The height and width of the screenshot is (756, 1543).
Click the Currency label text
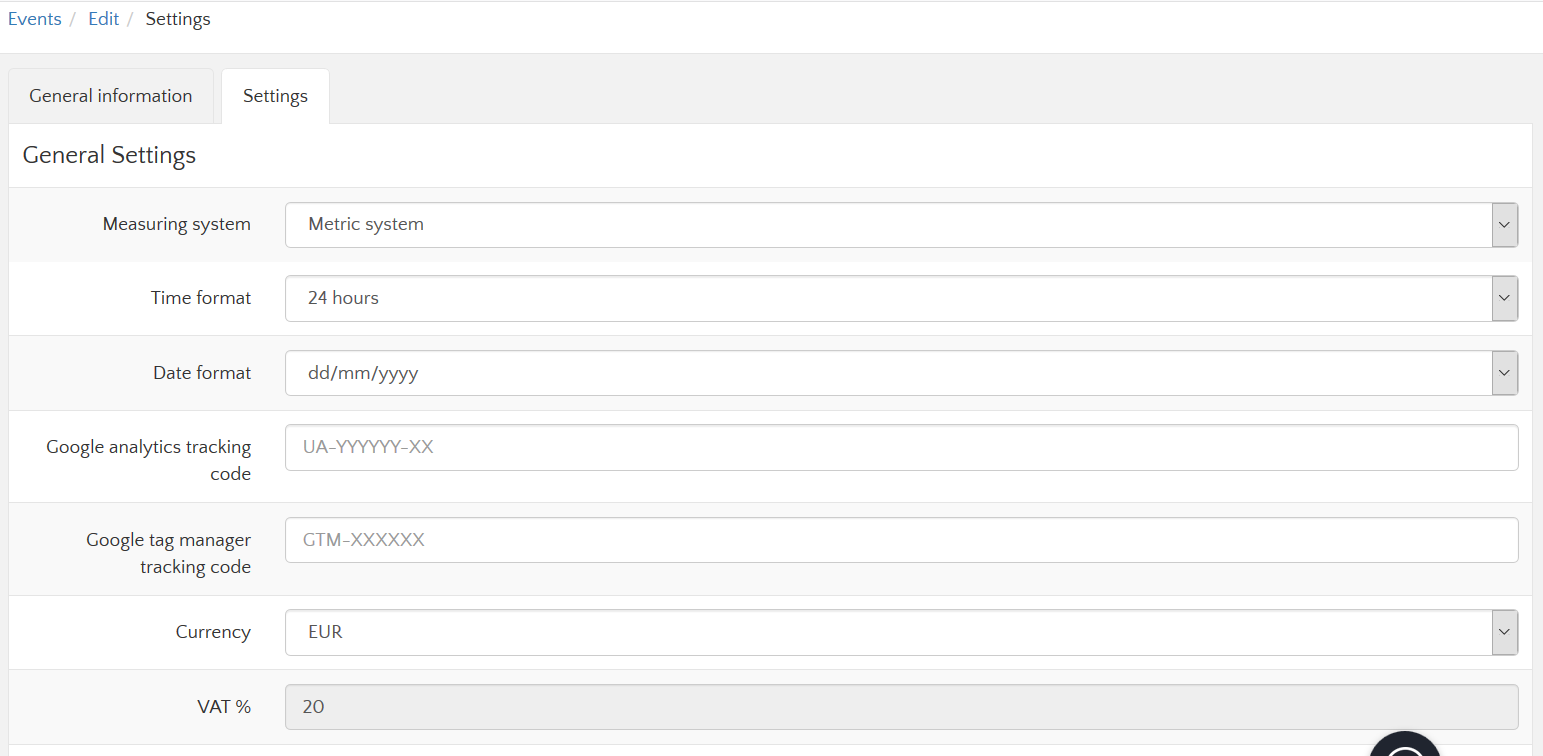[213, 632]
